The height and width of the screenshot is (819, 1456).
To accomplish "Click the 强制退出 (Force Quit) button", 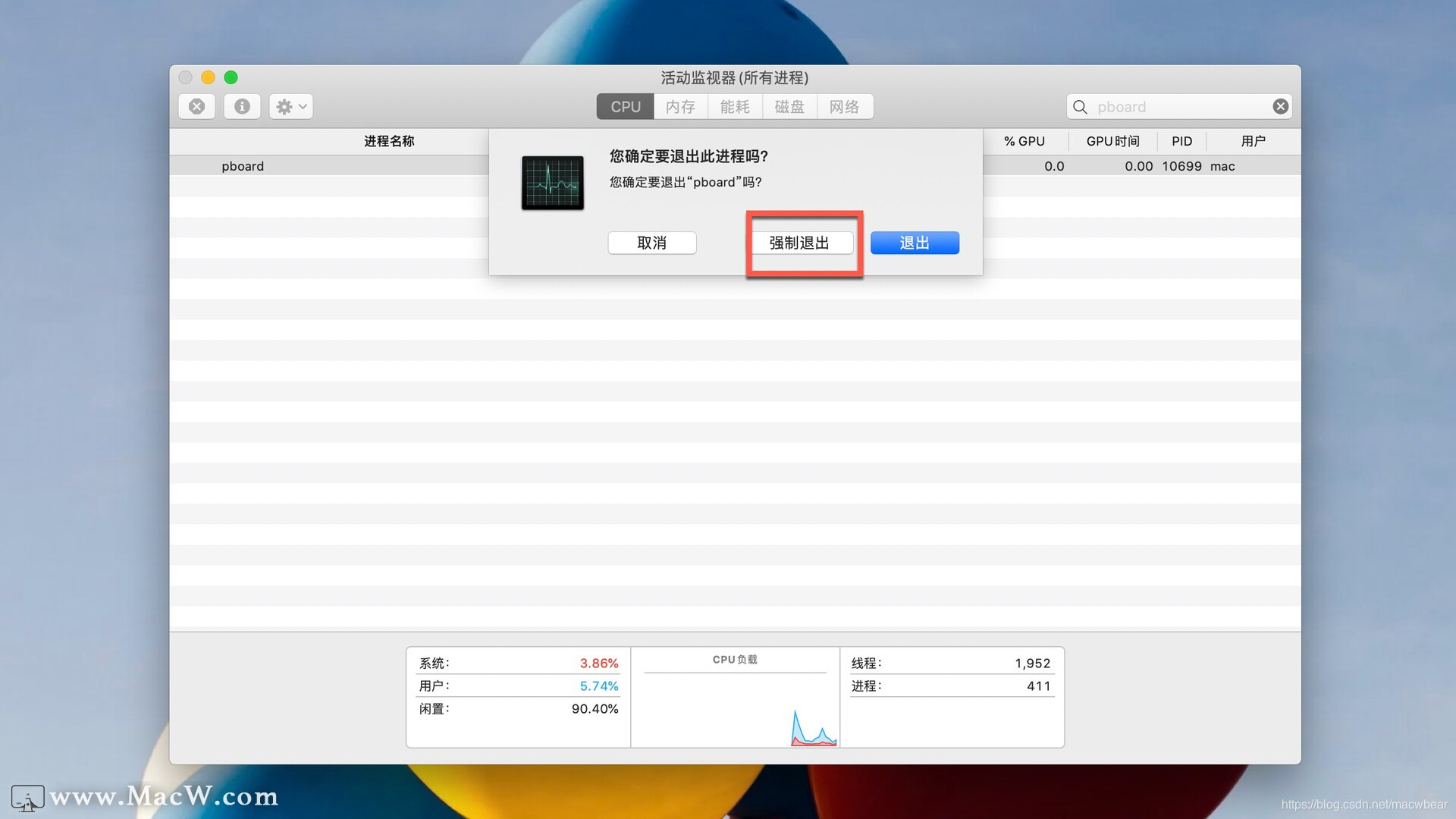I will tap(800, 242).
